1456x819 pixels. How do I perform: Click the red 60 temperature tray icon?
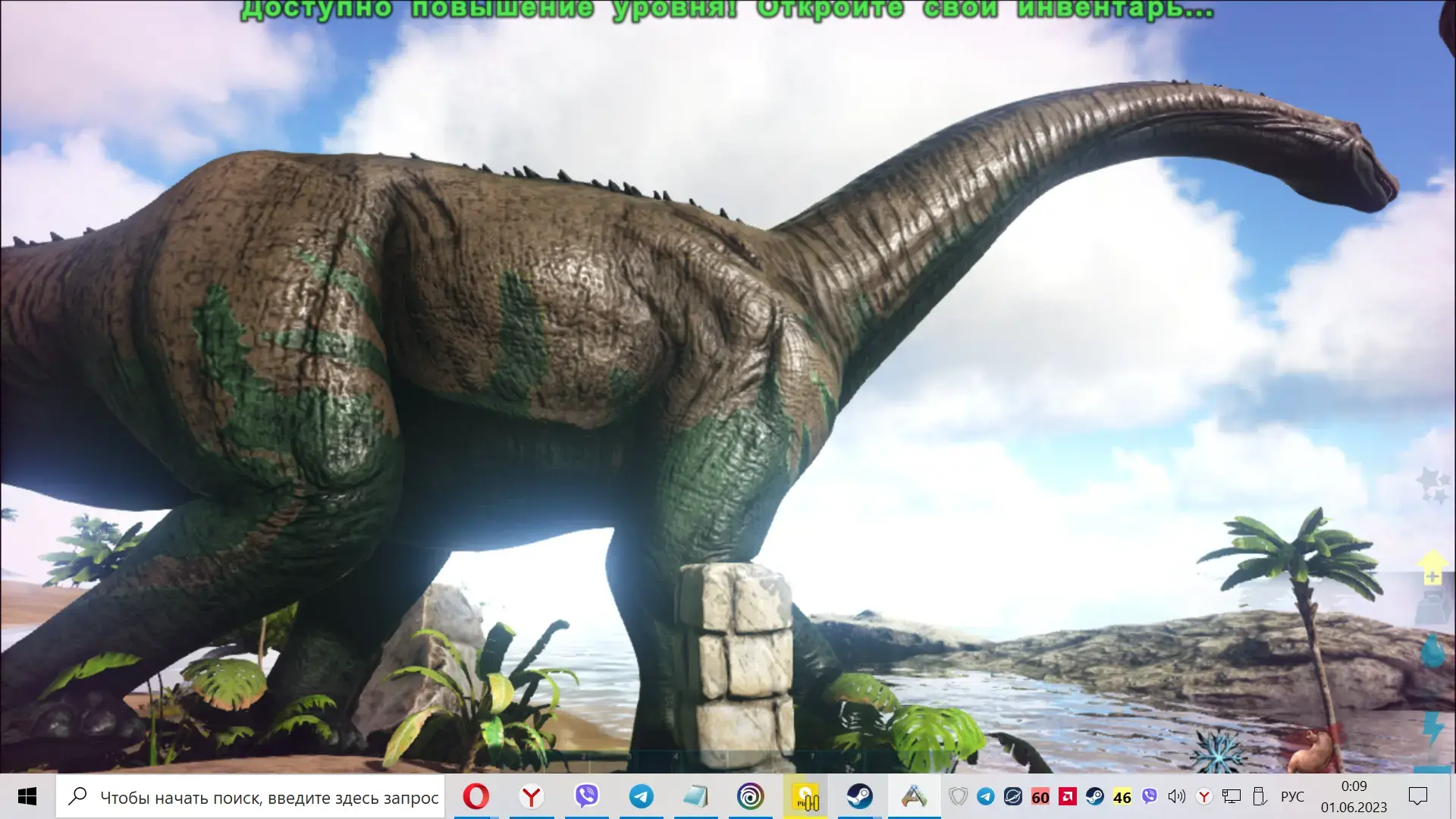(x=1040, y=797)
